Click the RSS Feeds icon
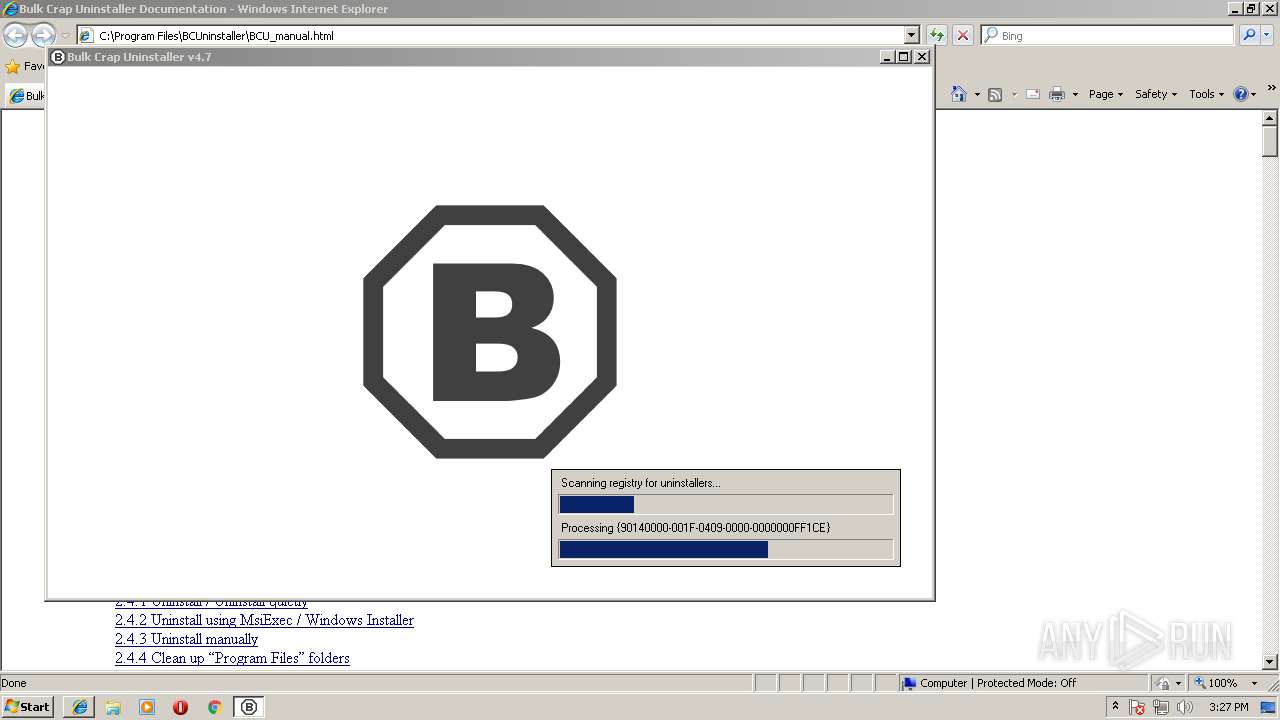The width and height of the screenshot is (1280, 720). point(995,94)
